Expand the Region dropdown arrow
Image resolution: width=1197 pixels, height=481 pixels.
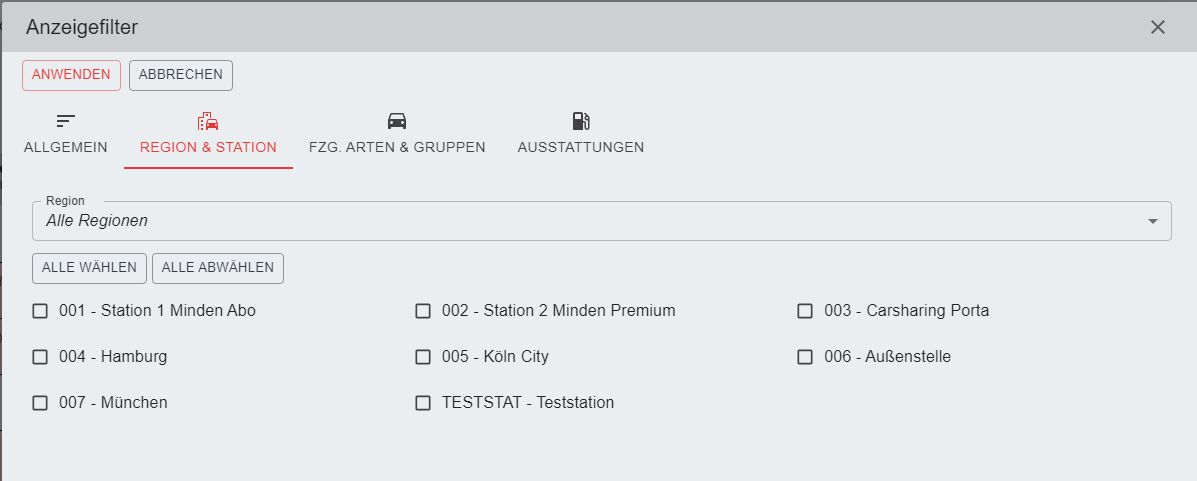point(1153,221)
